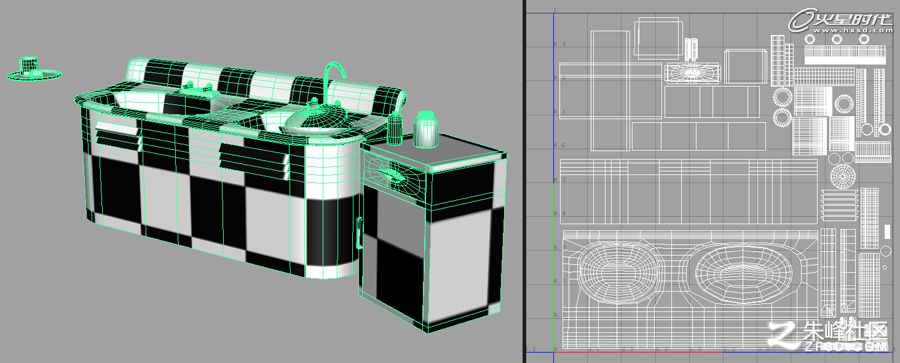Click the vertical divider between viewport panels
Image resolution: width=900 pixels, height=363 pixels.
pos(524,182)
